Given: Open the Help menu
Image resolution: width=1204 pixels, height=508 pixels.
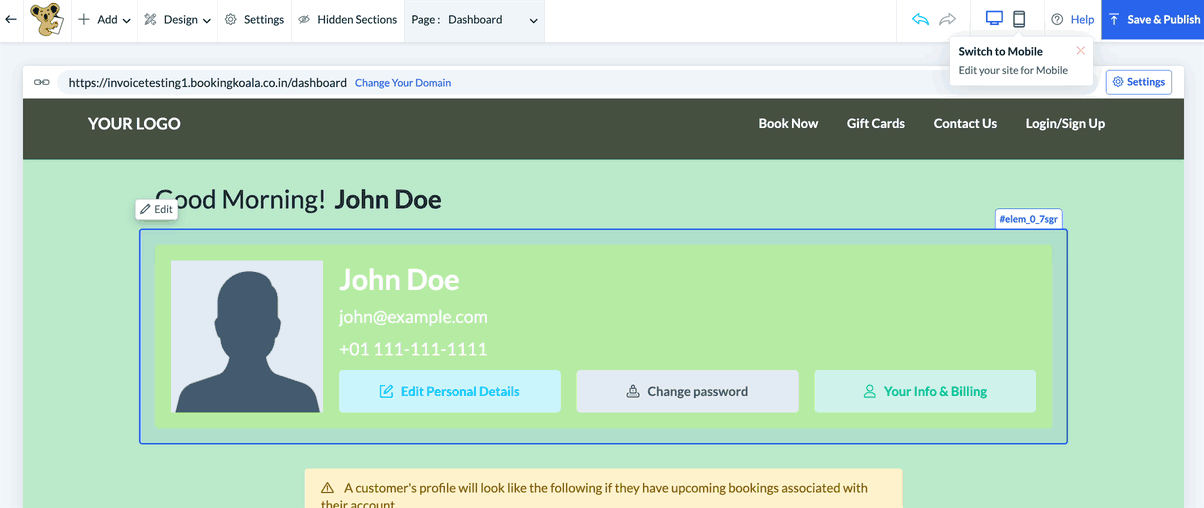Looking at the screenshot, I should click(x=1071, y=20).
